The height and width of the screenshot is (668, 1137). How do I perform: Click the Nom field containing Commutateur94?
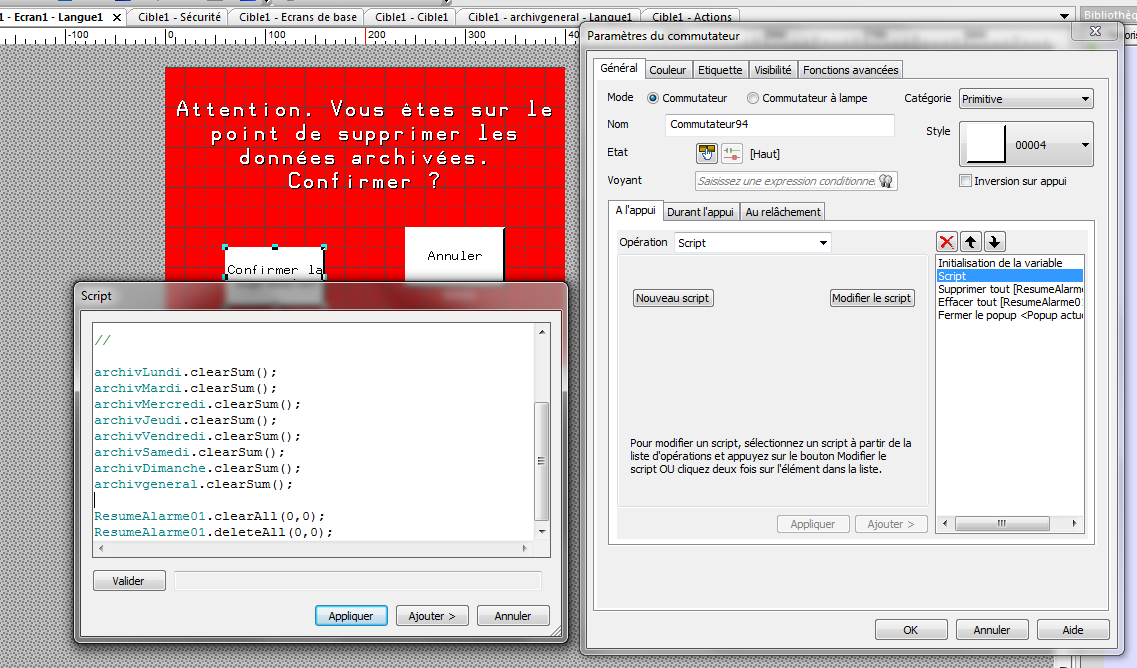(x=780, y=125)
